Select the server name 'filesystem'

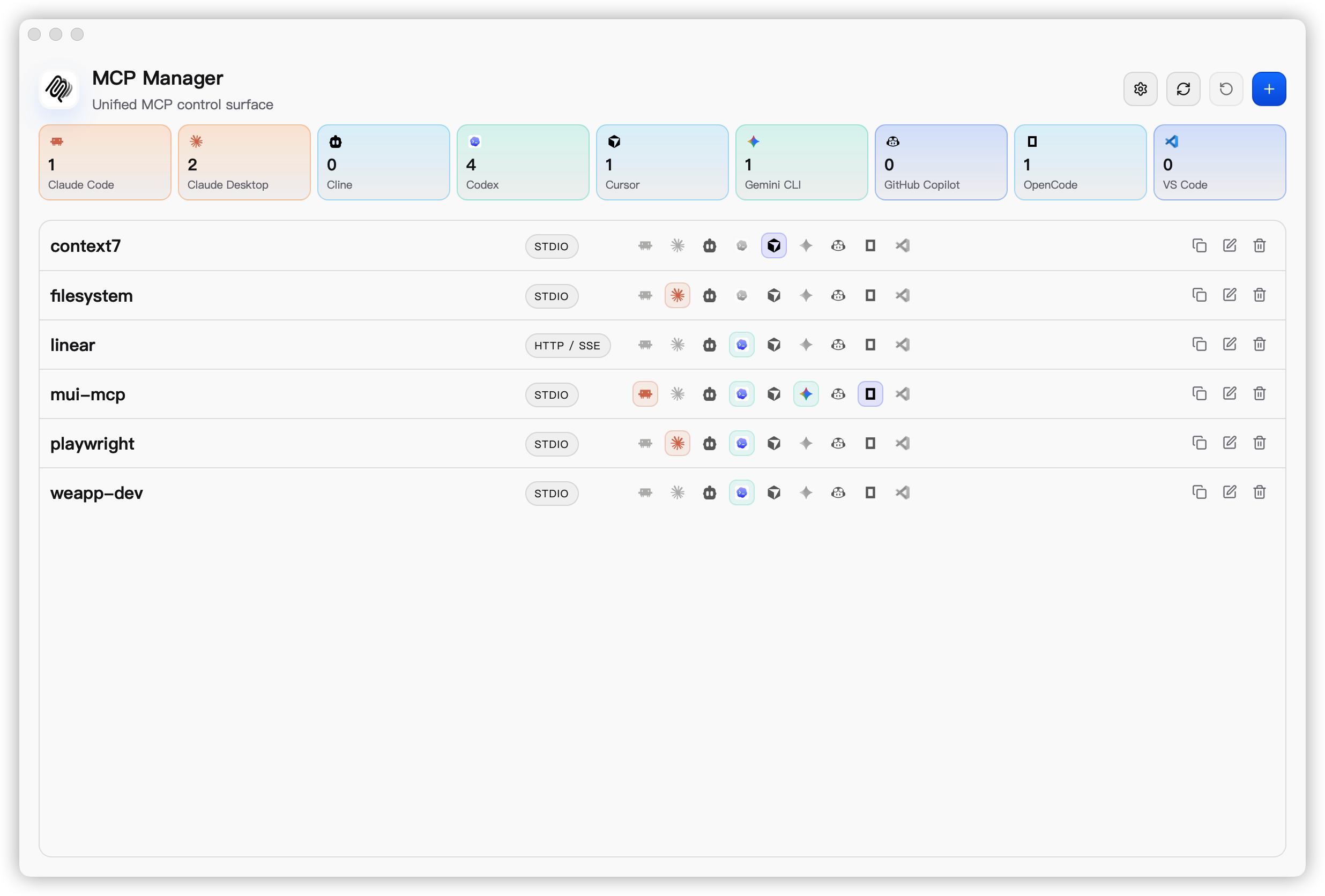pyautogui.click(x=91, y=296)
